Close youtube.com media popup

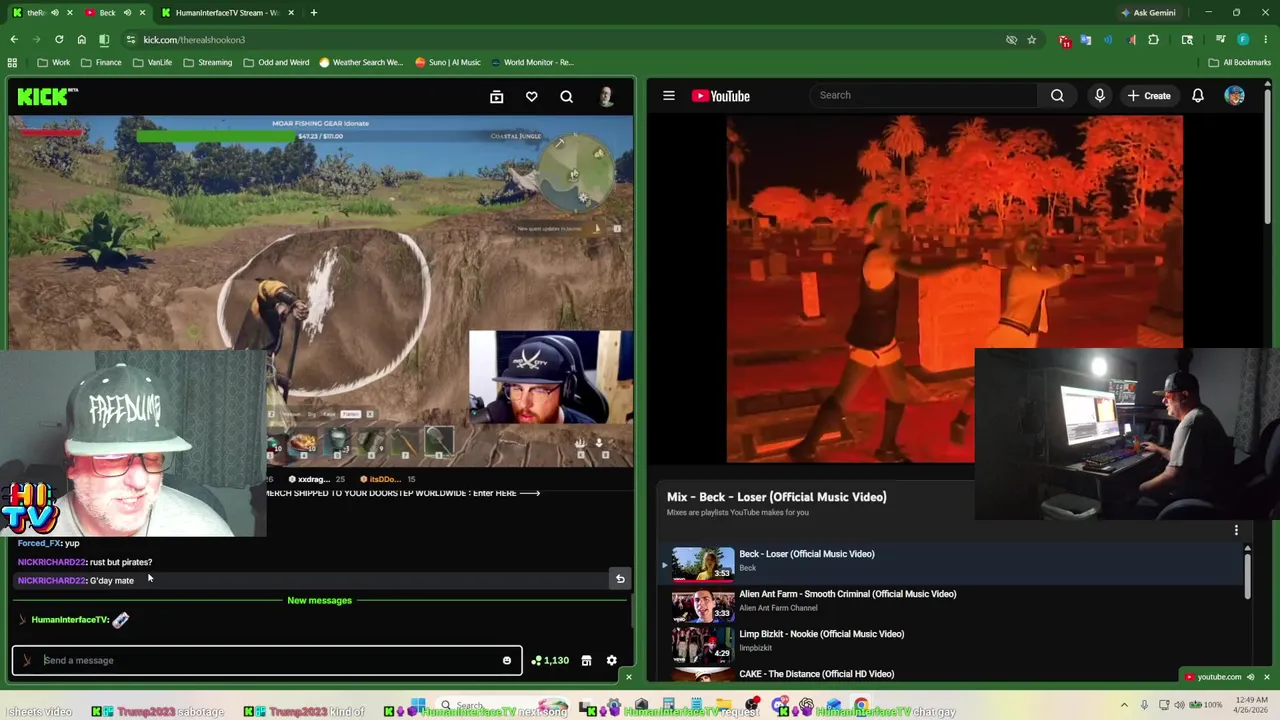click(1266, 677)
